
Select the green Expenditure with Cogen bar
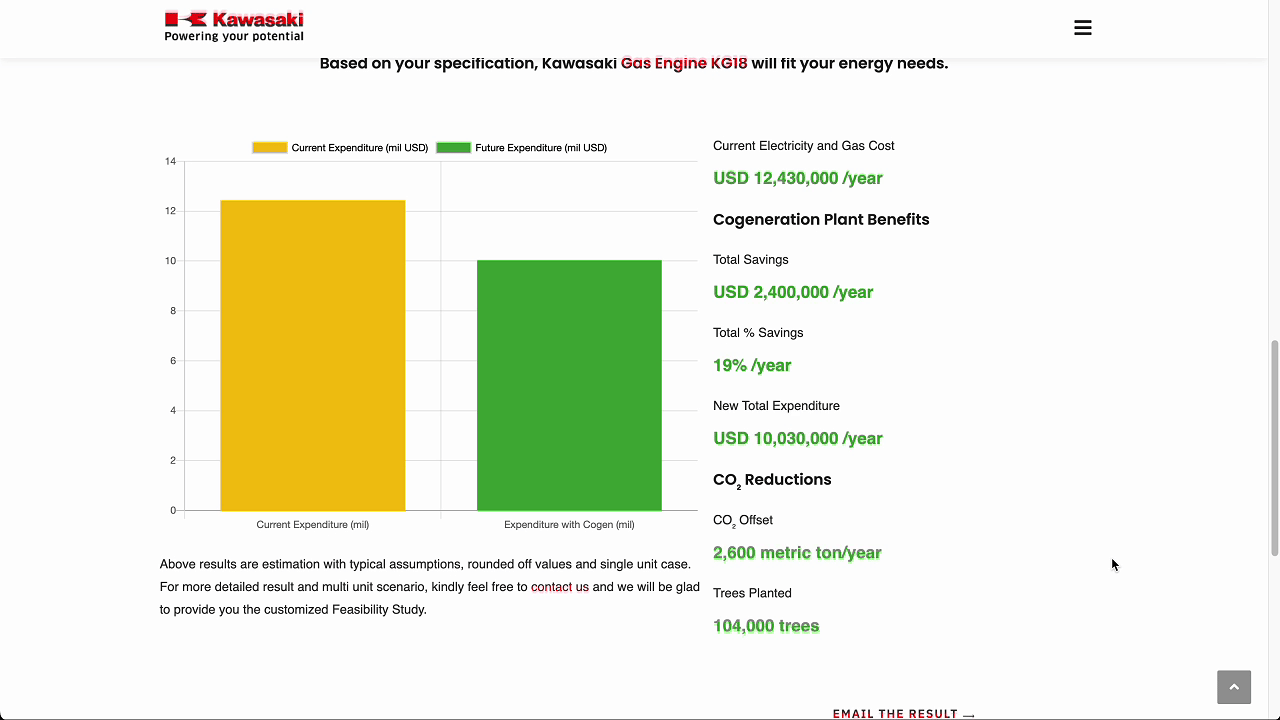(569, 385)
